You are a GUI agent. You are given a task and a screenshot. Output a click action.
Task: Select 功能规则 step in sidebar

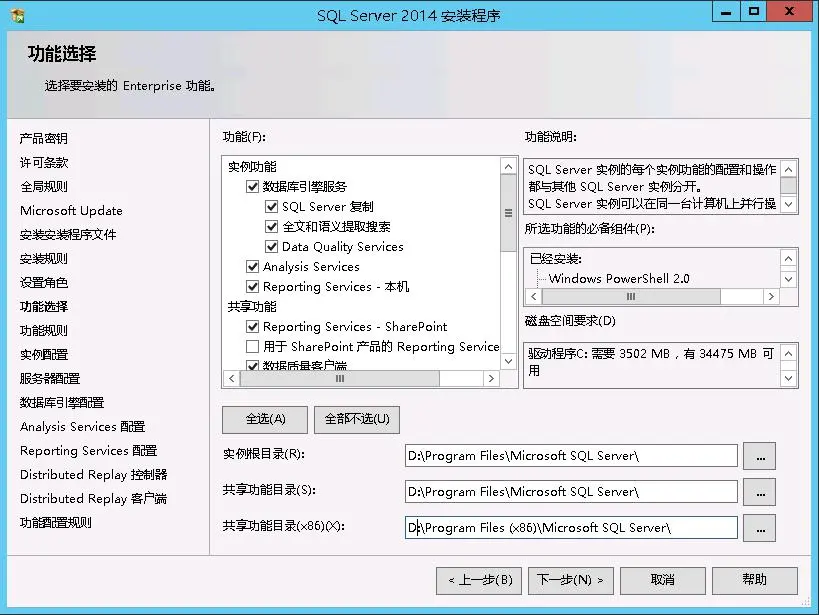(x=44, y=331)
